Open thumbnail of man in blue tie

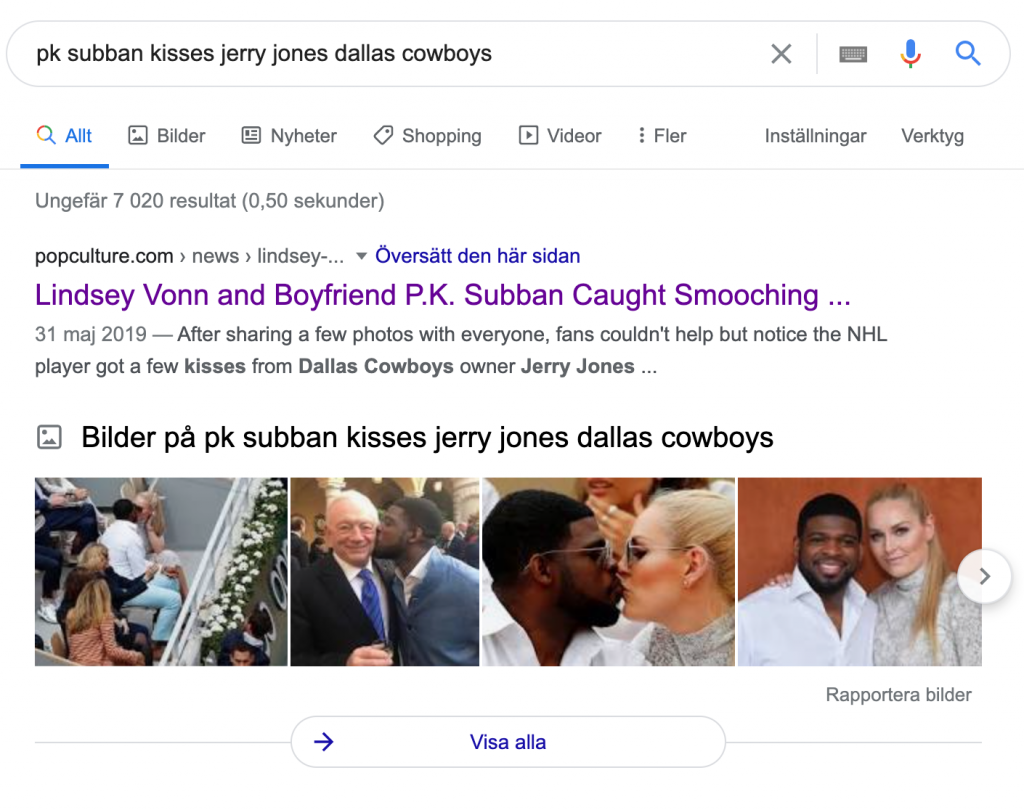point(385,572)
